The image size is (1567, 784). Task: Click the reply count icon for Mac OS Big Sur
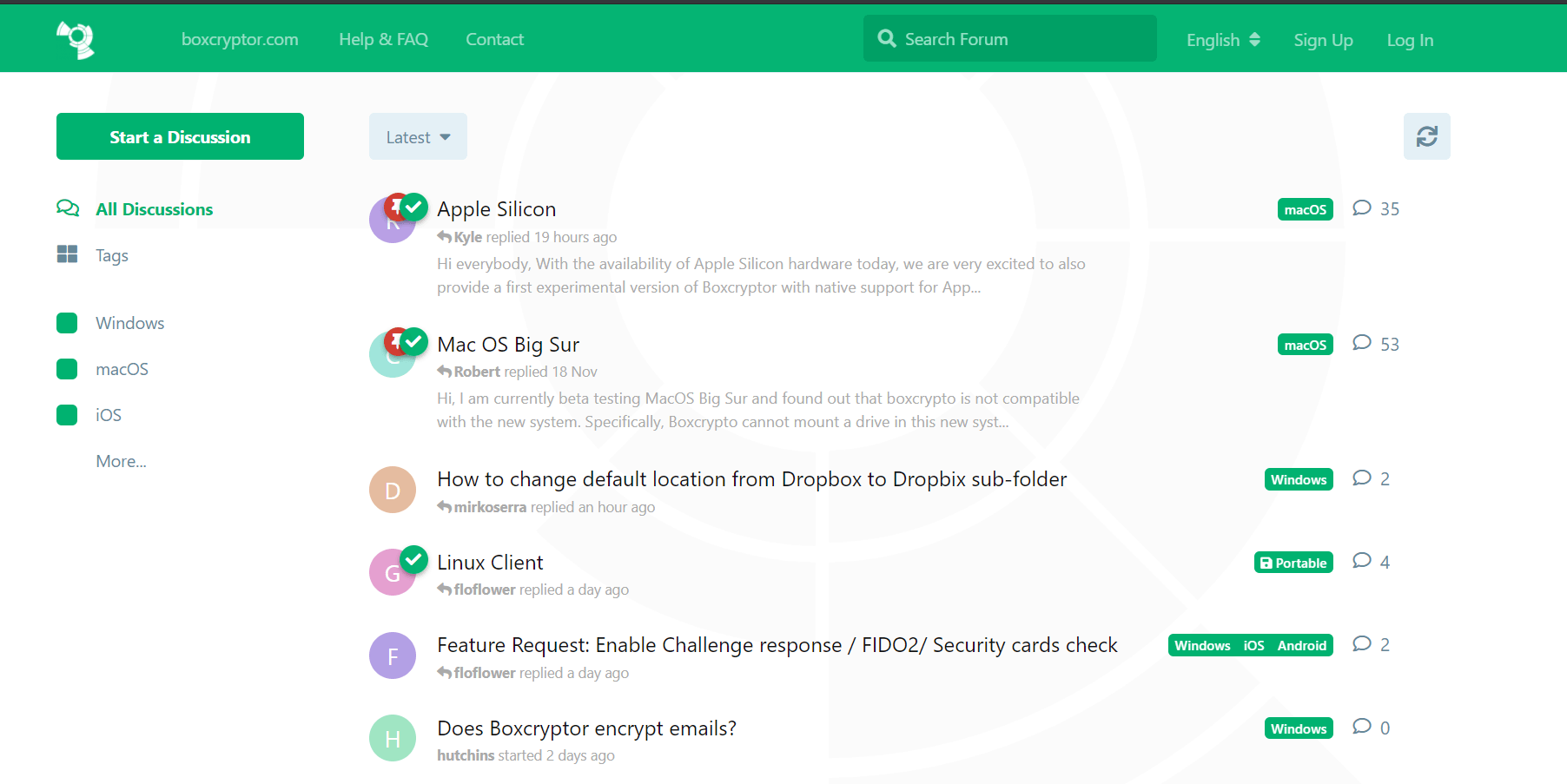tap(1362, 343)
